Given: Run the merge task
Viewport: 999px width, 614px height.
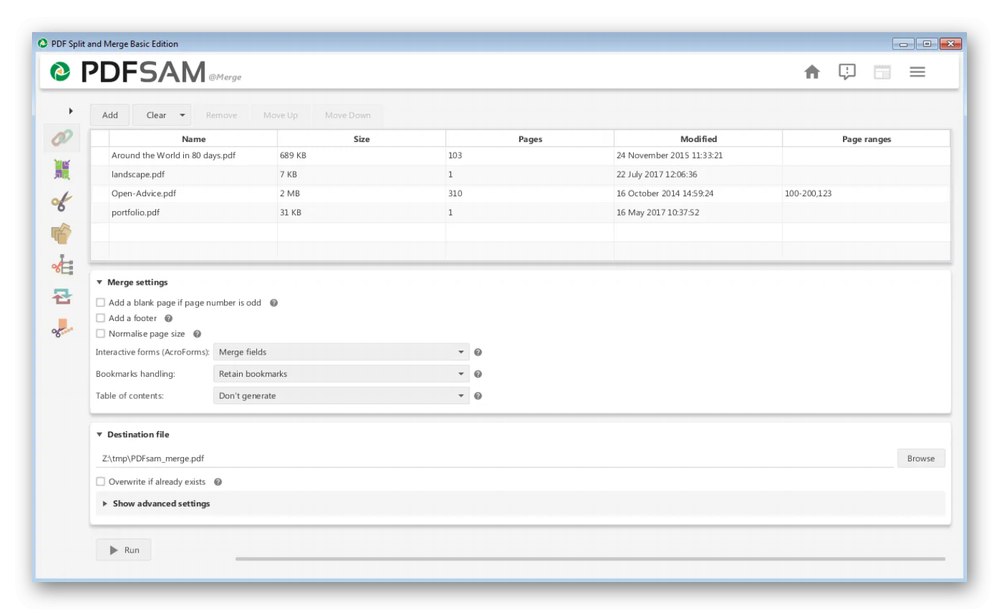Looking at the screenshot, I should click(124, 550).
